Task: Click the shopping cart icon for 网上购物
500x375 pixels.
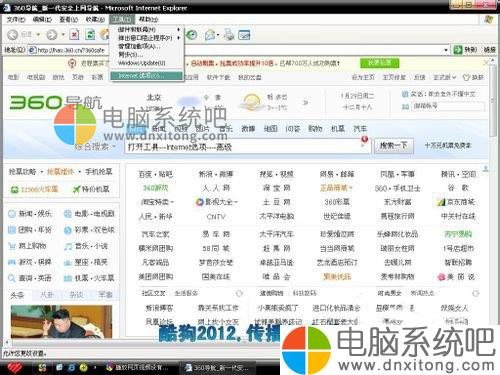Action: [12, 246]
